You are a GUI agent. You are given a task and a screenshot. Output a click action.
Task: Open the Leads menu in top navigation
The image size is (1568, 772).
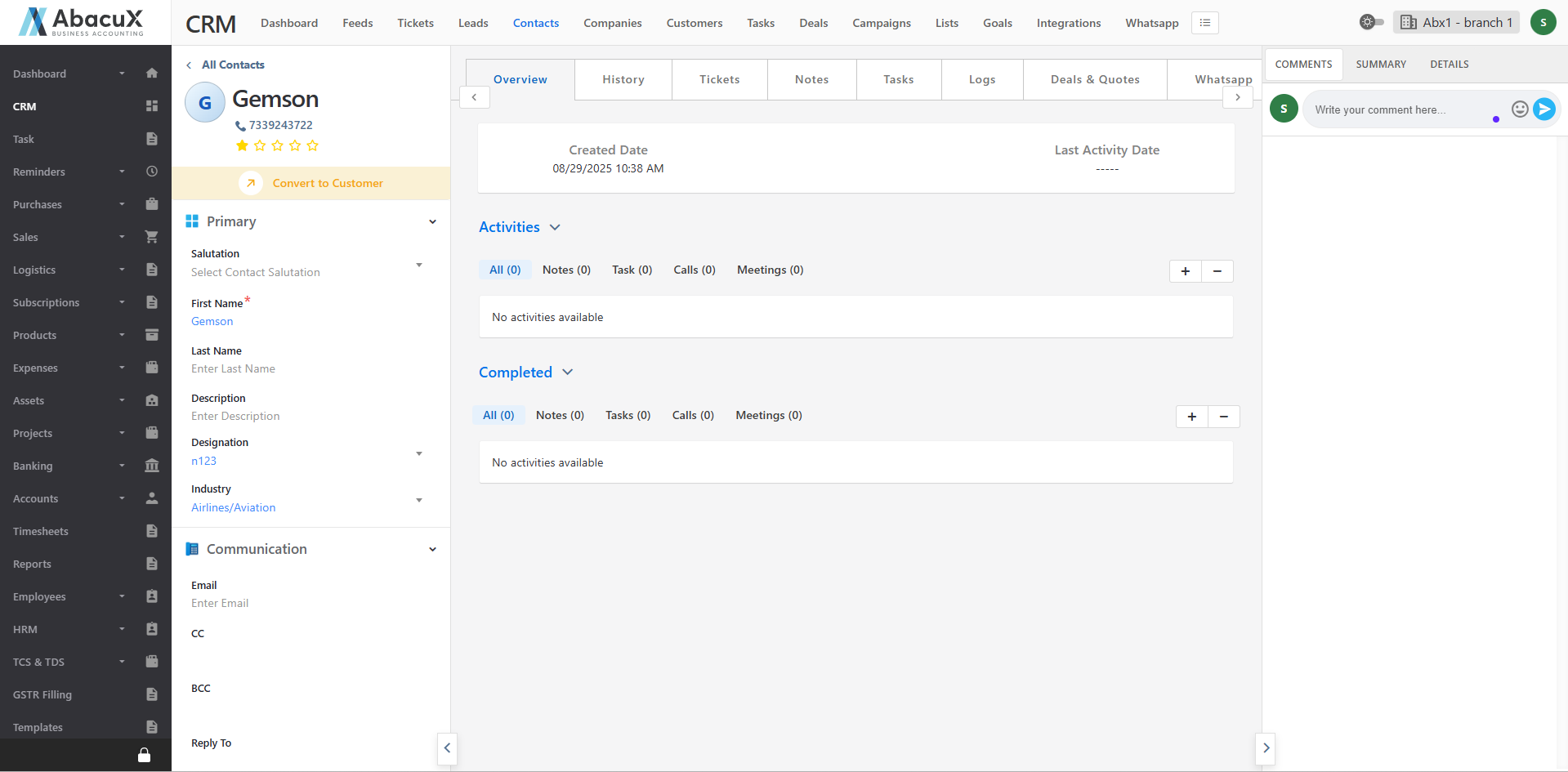473,23
